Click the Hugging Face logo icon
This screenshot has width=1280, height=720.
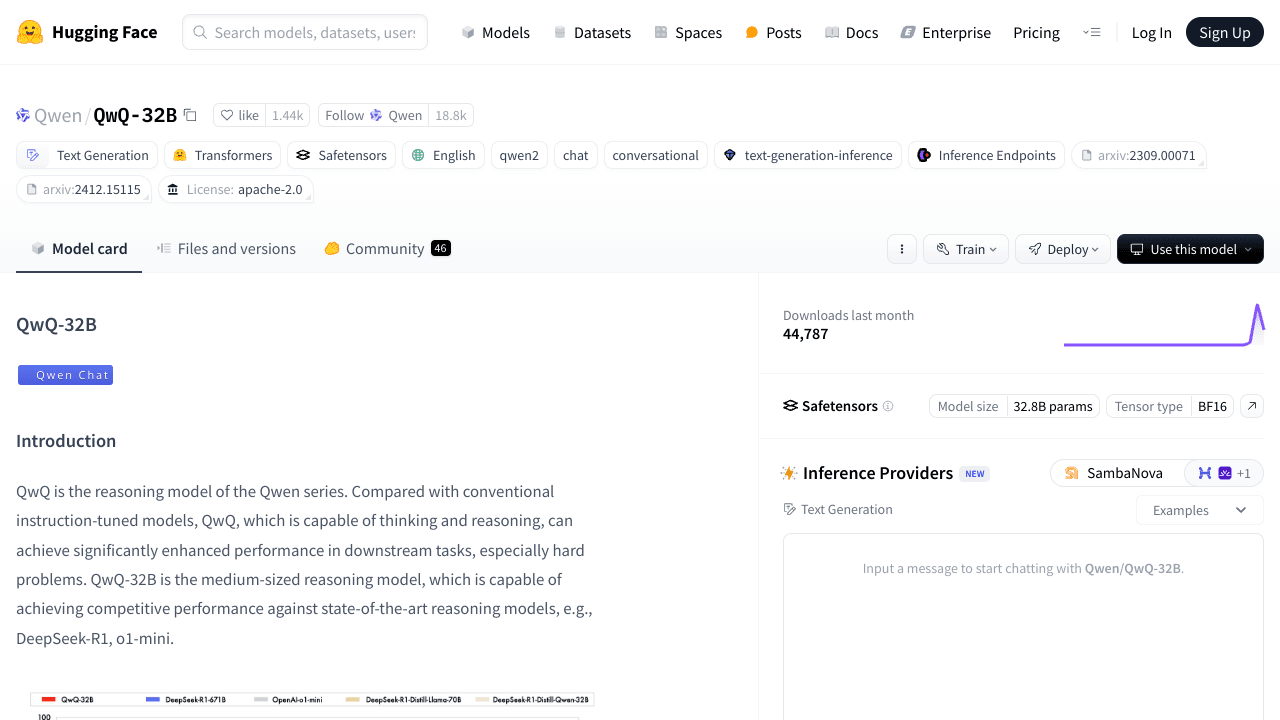pyautogui.click(x=30, y=32)
